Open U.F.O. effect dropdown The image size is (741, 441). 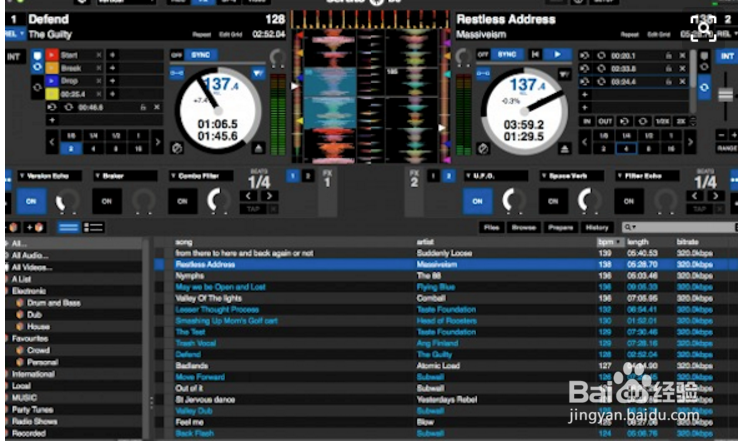pos(496,176)
